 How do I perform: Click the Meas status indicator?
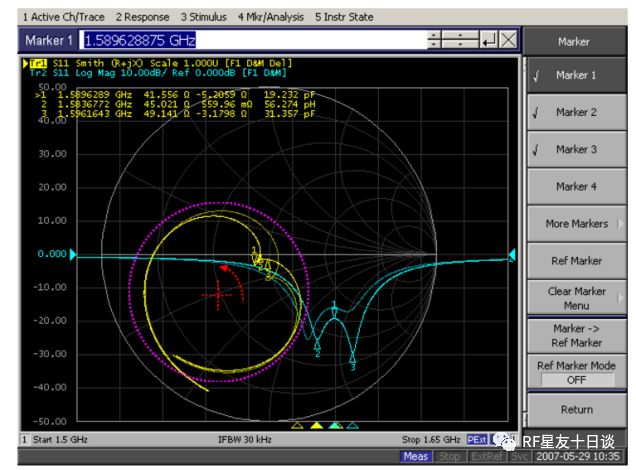pyautogui.click(x=415, y=457)
